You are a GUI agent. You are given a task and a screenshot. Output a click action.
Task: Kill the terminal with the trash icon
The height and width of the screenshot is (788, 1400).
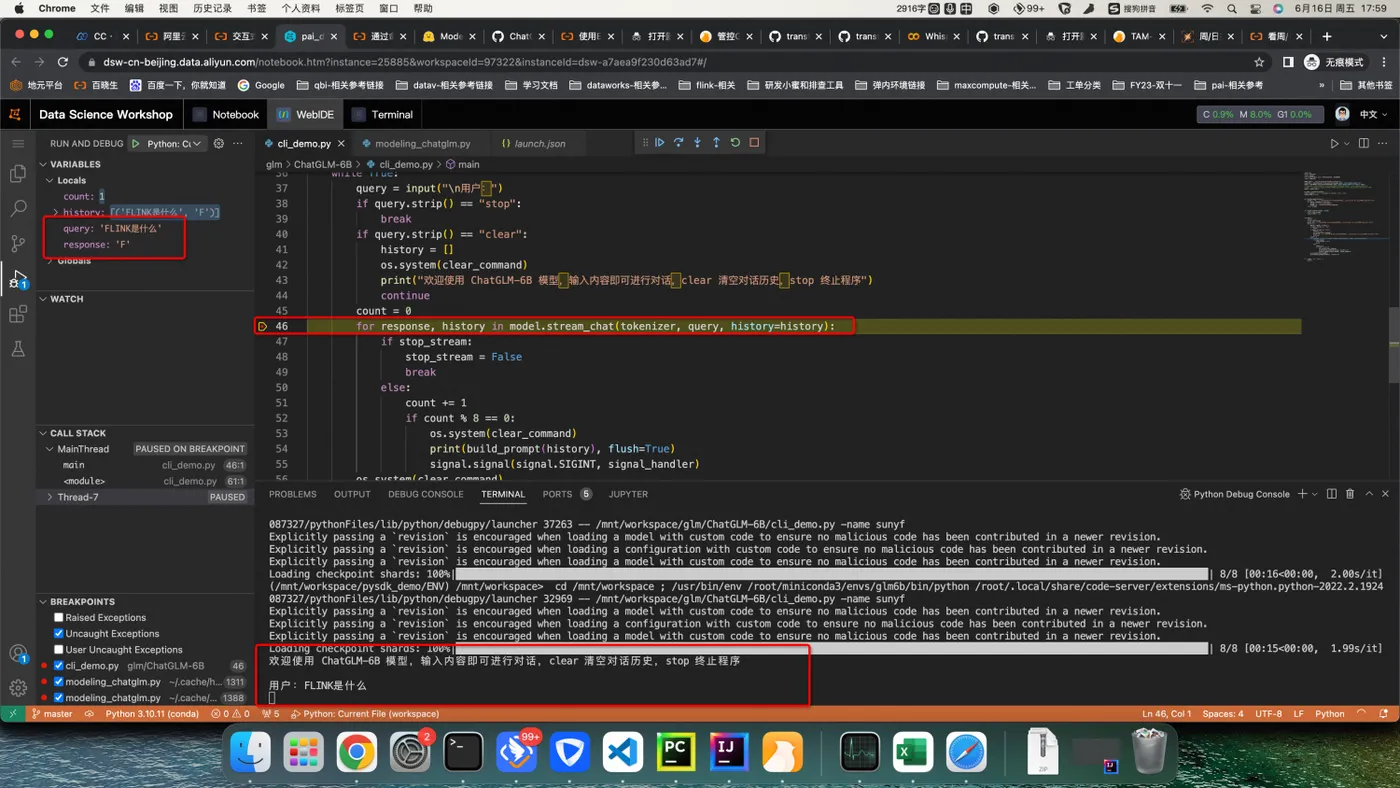(x=1350, y=494)
